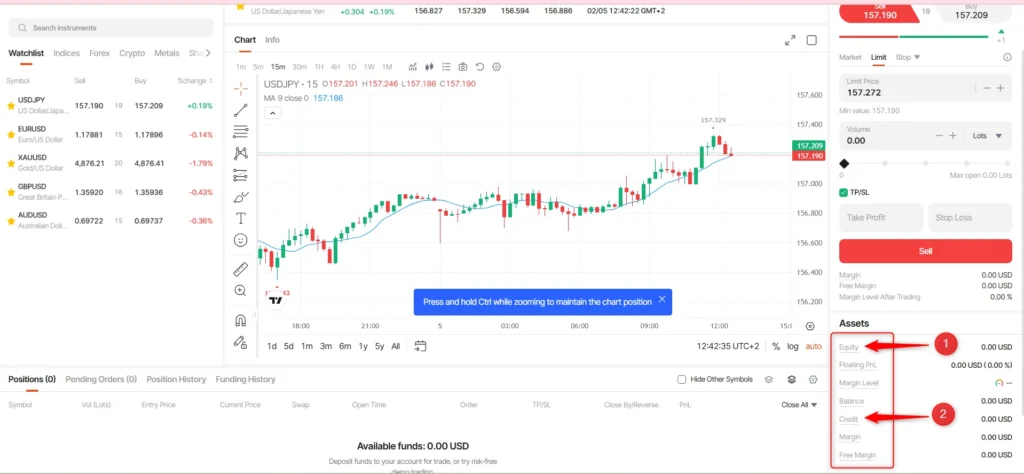Unfavorite USDJPY using its star

coord(10,106)
